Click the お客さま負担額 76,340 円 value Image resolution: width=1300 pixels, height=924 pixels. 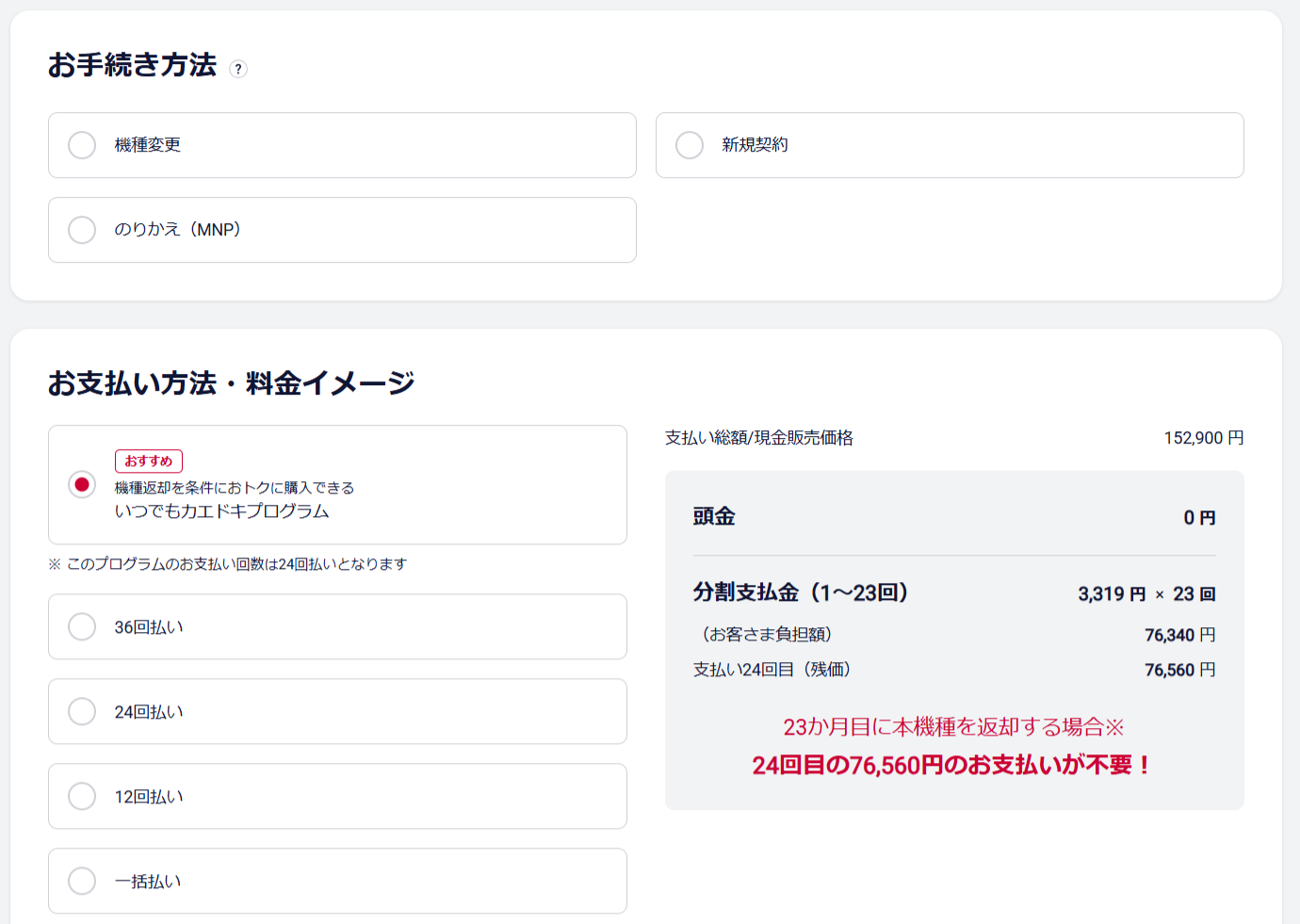pyautogui.click(x=1179, y=635)
